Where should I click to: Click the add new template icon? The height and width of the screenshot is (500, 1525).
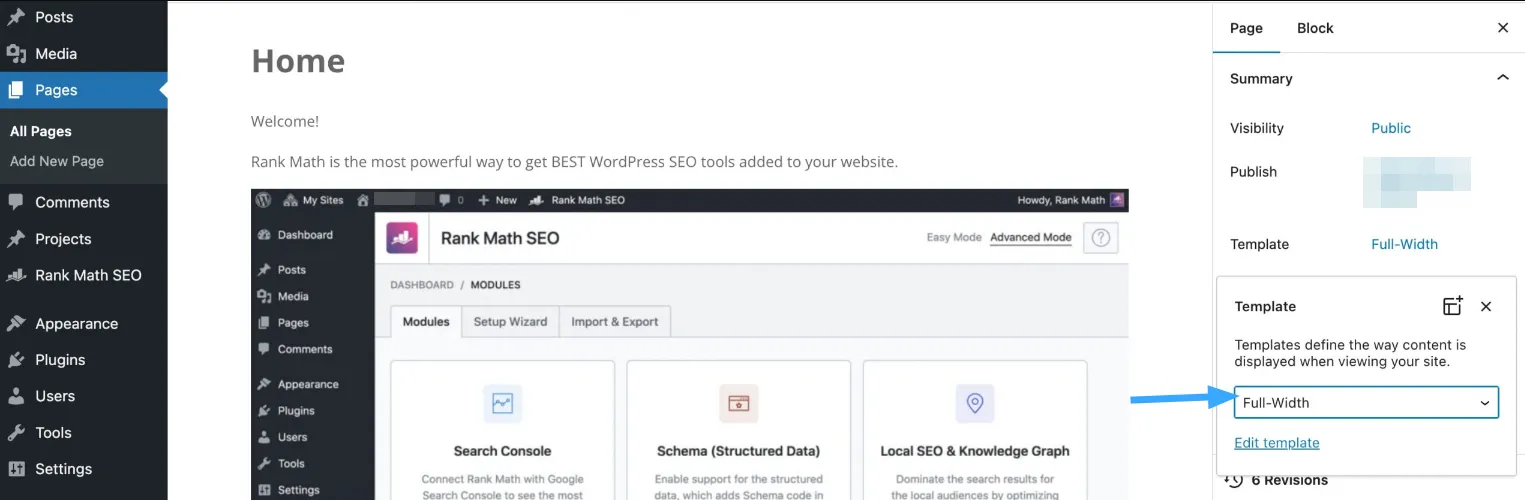coord(1453,306)
